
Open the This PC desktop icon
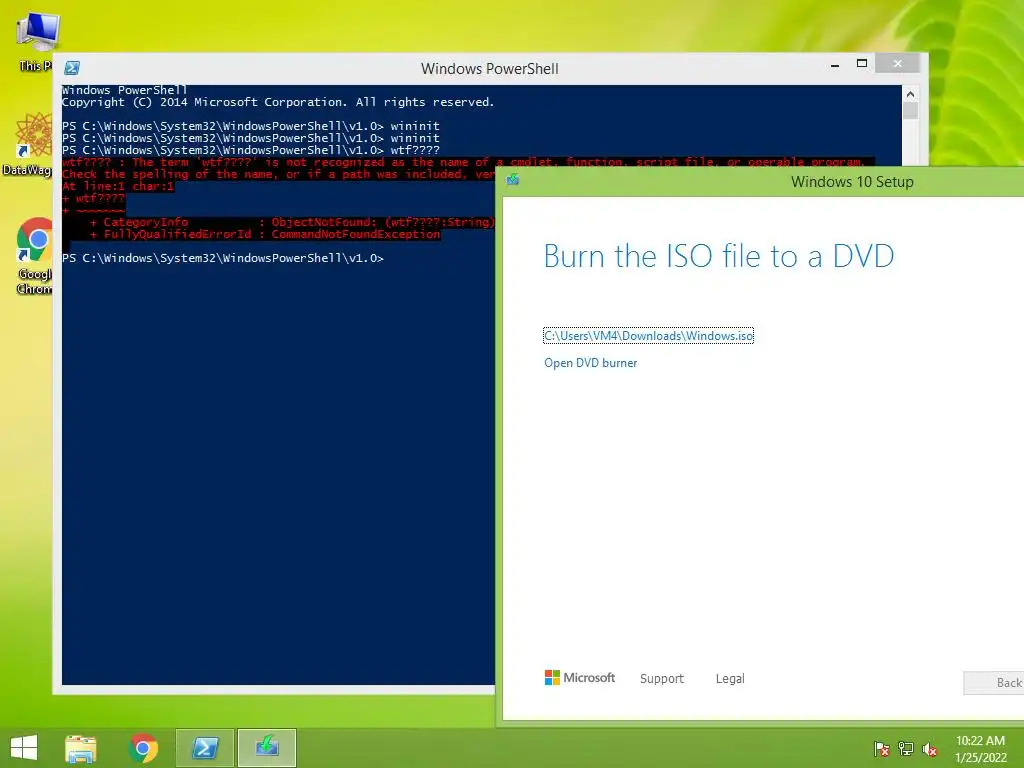[x=37, y=40]
